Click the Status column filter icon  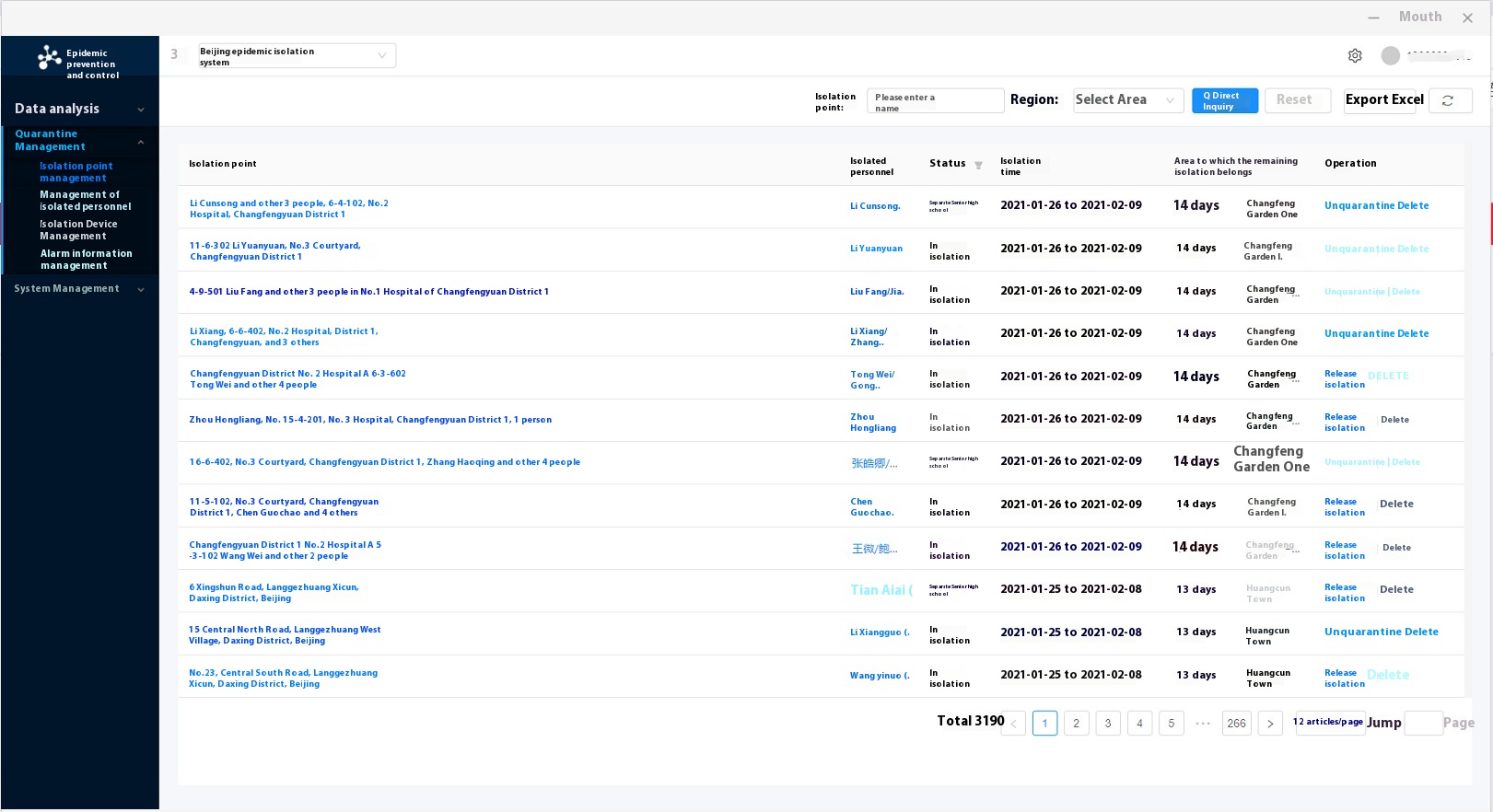coord(978,166)
